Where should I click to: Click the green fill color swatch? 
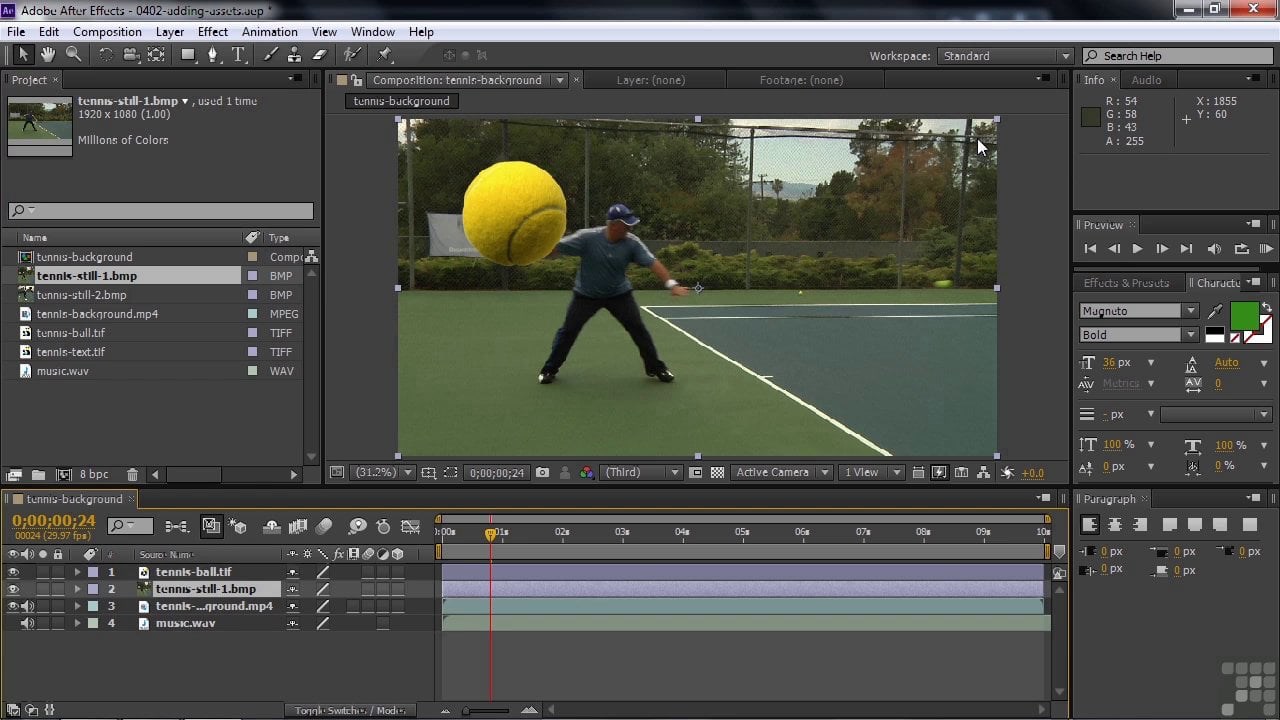click(1246, 316)
